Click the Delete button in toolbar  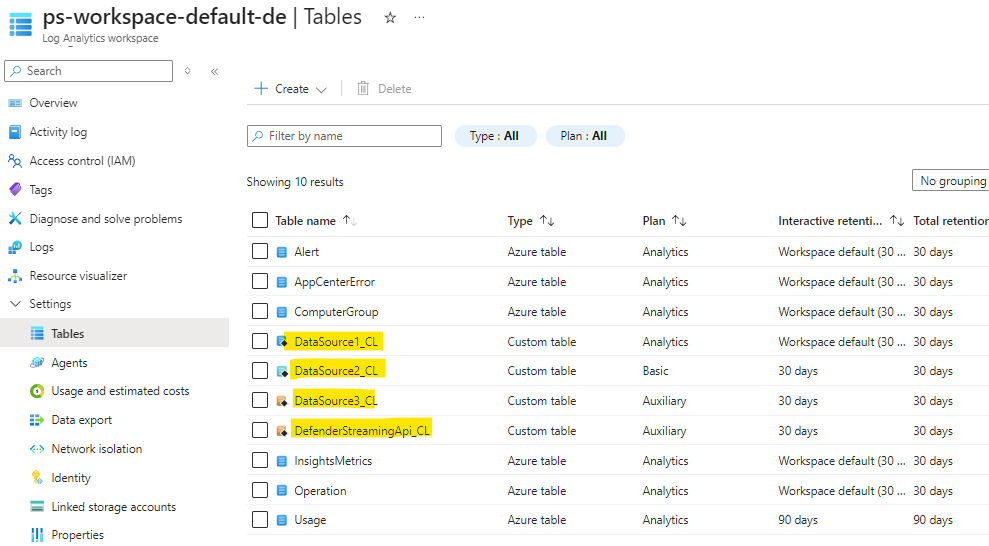click(384, 89)
